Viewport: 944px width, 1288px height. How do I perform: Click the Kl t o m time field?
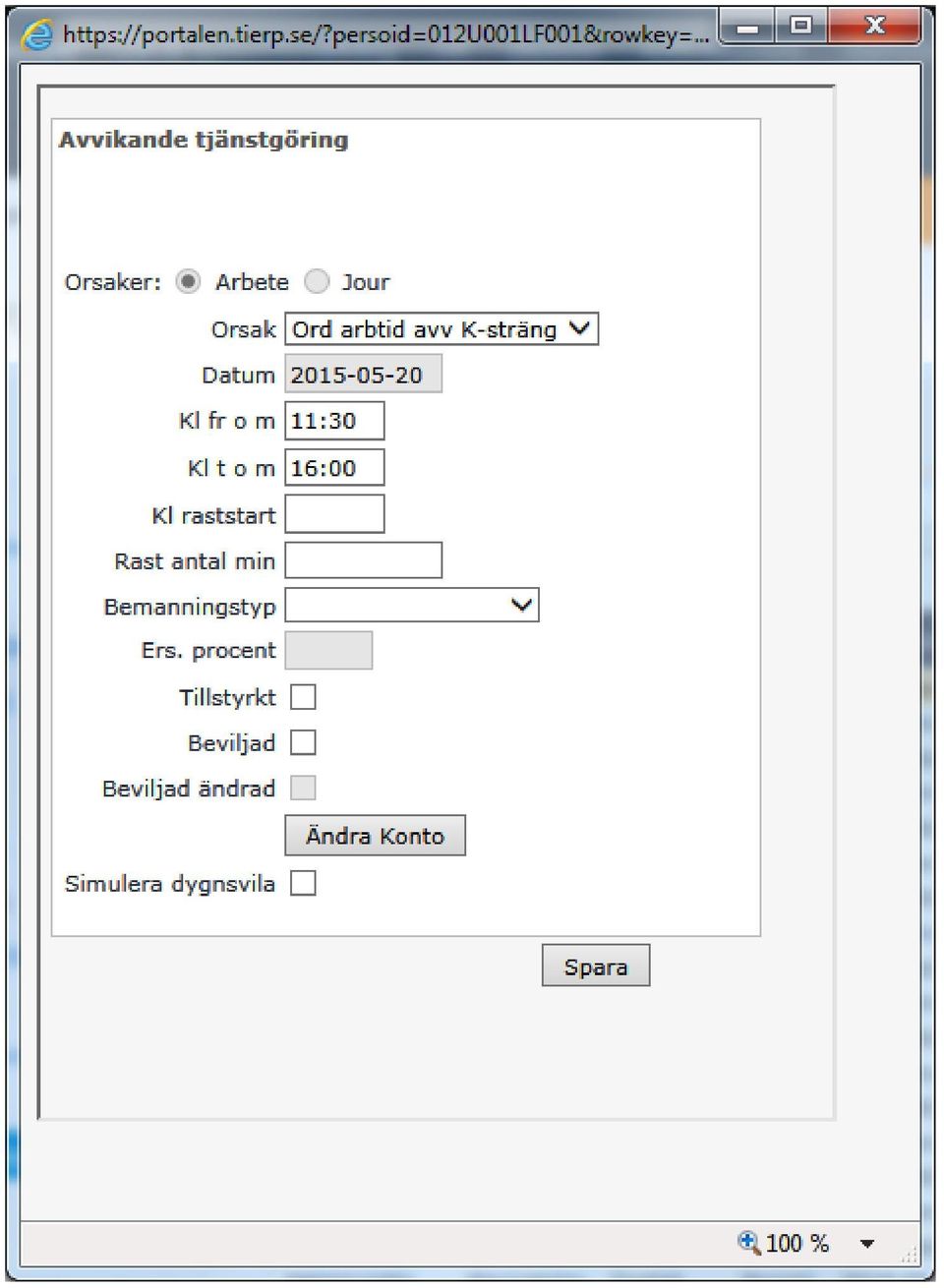pos(334,468)
